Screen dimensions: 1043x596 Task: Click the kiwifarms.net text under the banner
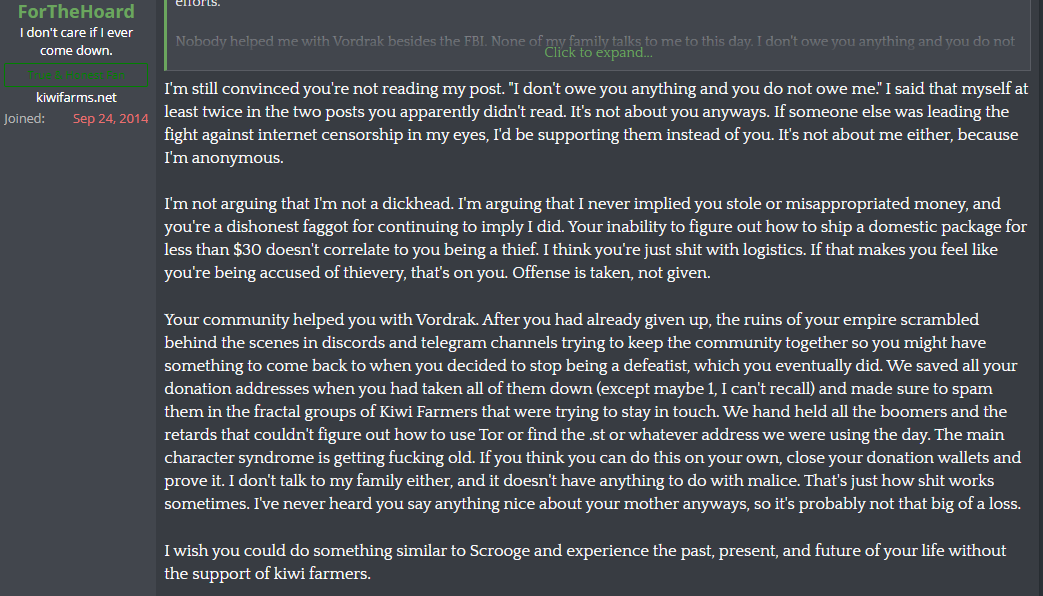(x=76, y=97)
